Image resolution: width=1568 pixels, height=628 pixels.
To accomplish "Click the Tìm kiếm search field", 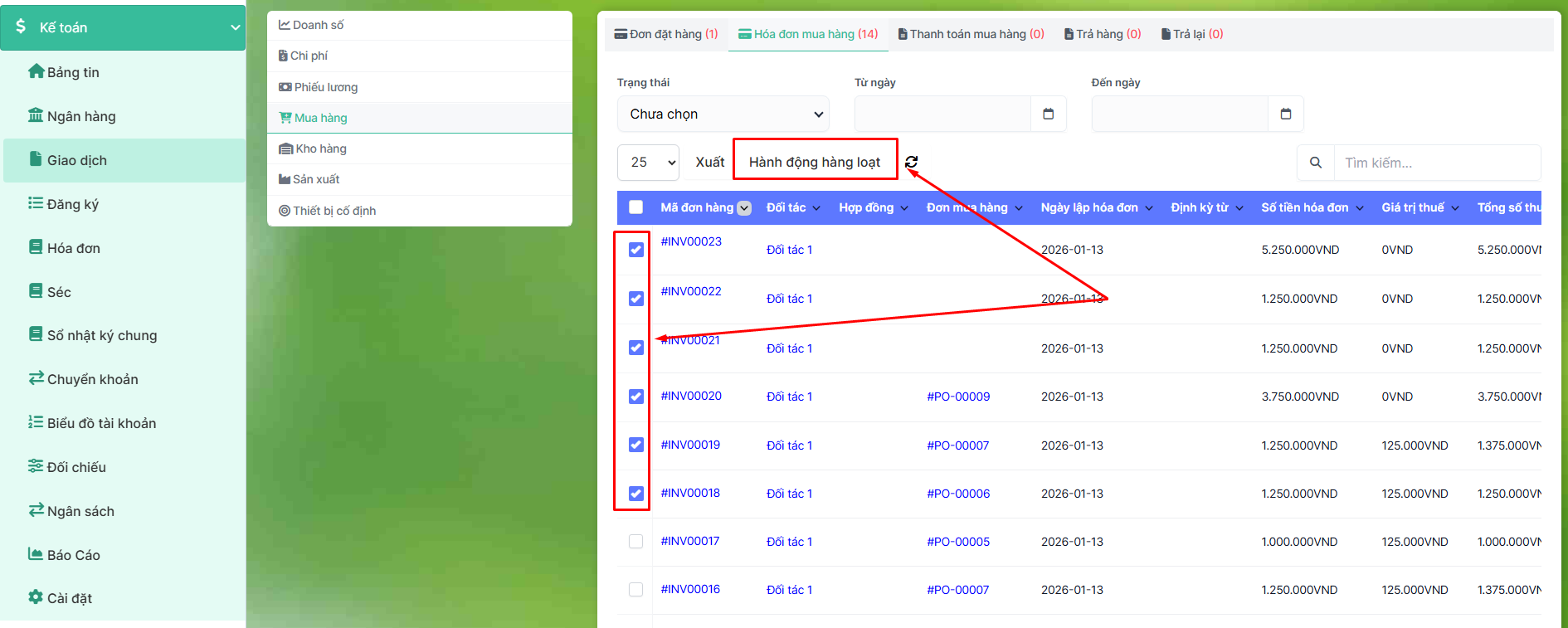I will pyautogui.click(x=1437, y=163).
